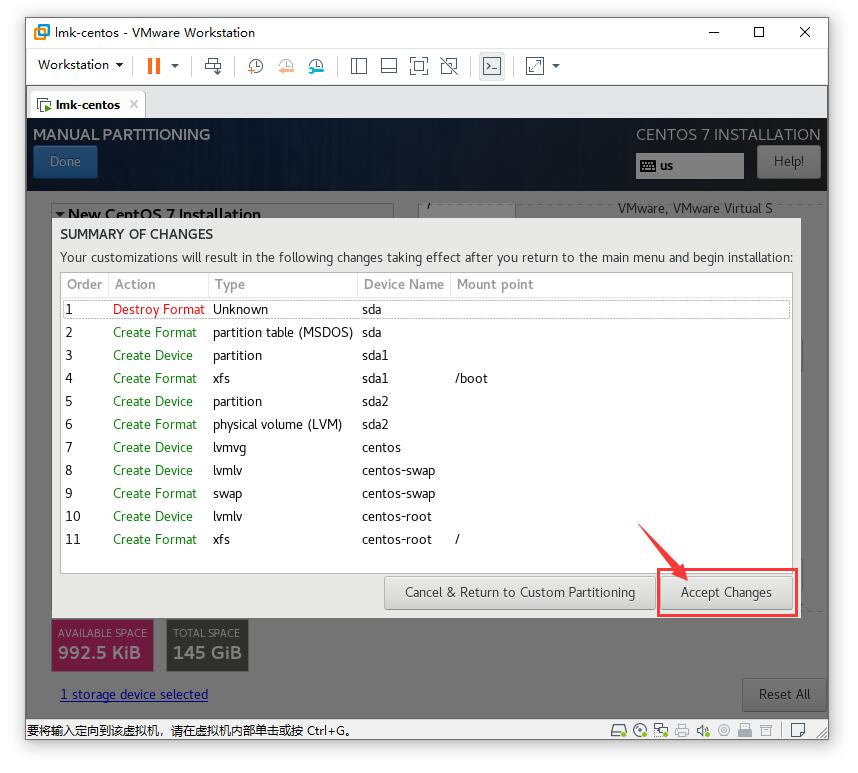Click the message log note icon

[798, 730]
